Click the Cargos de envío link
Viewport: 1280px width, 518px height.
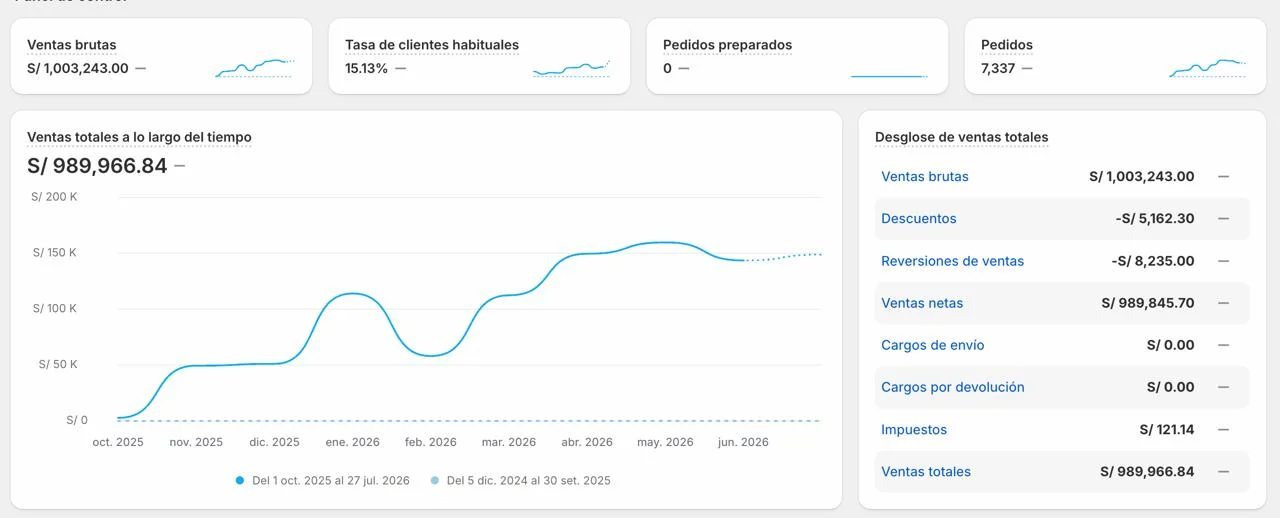933,345
